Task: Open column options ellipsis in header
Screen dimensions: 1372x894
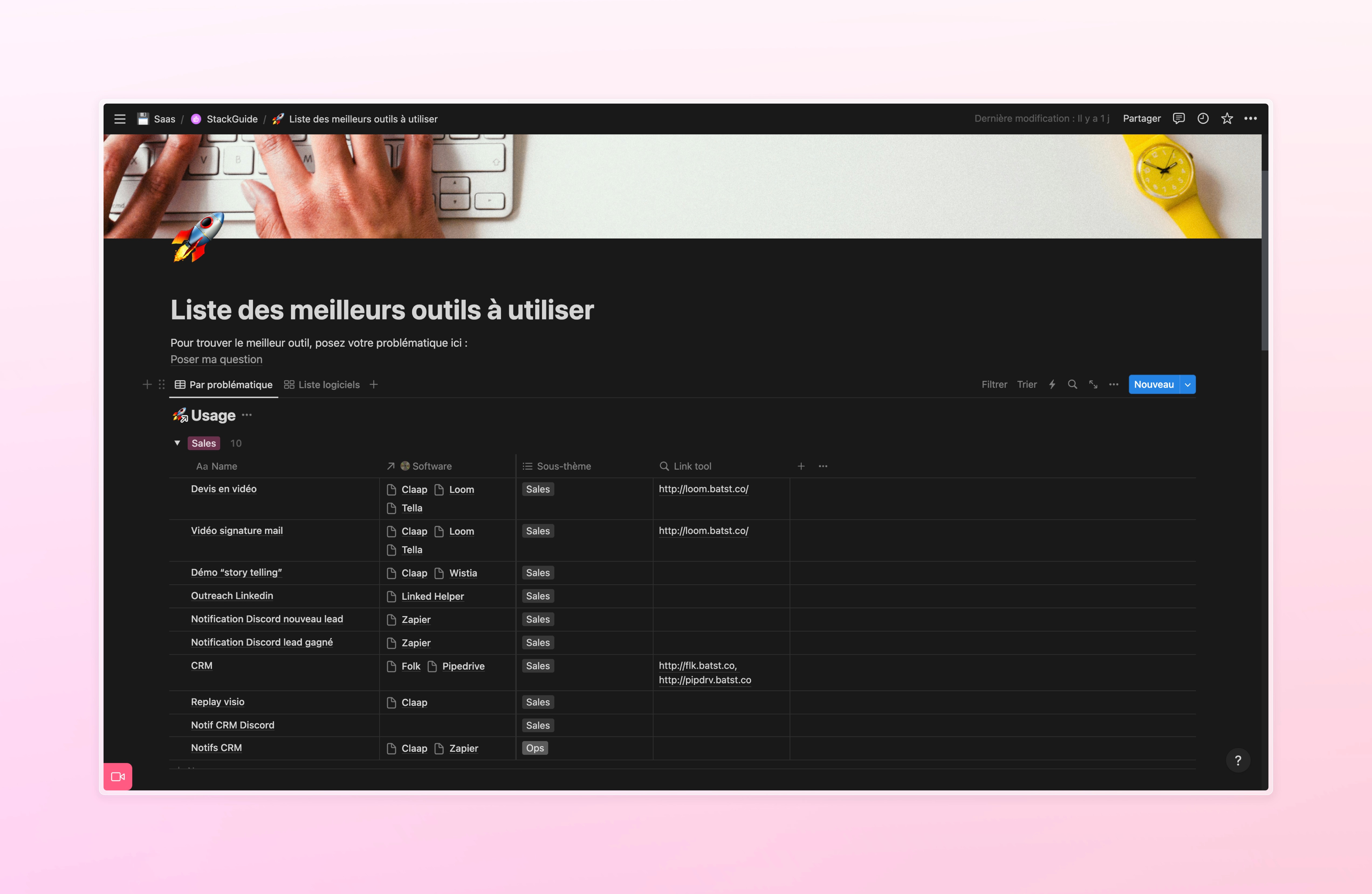Action: click(823, 466)
